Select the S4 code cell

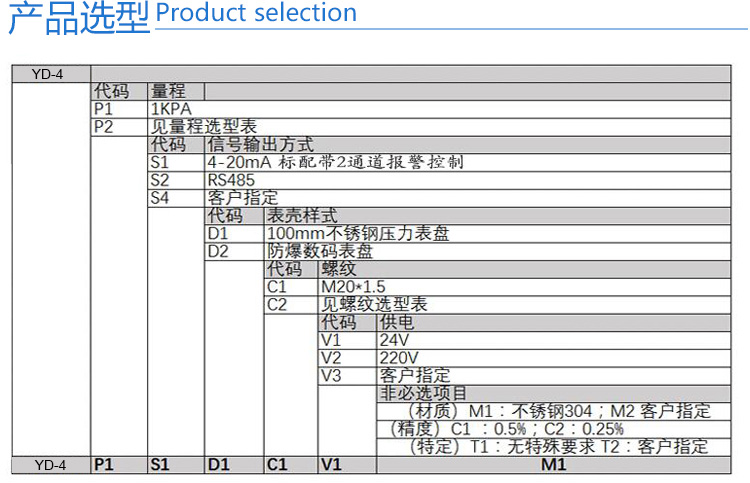[x=160, y=198]
